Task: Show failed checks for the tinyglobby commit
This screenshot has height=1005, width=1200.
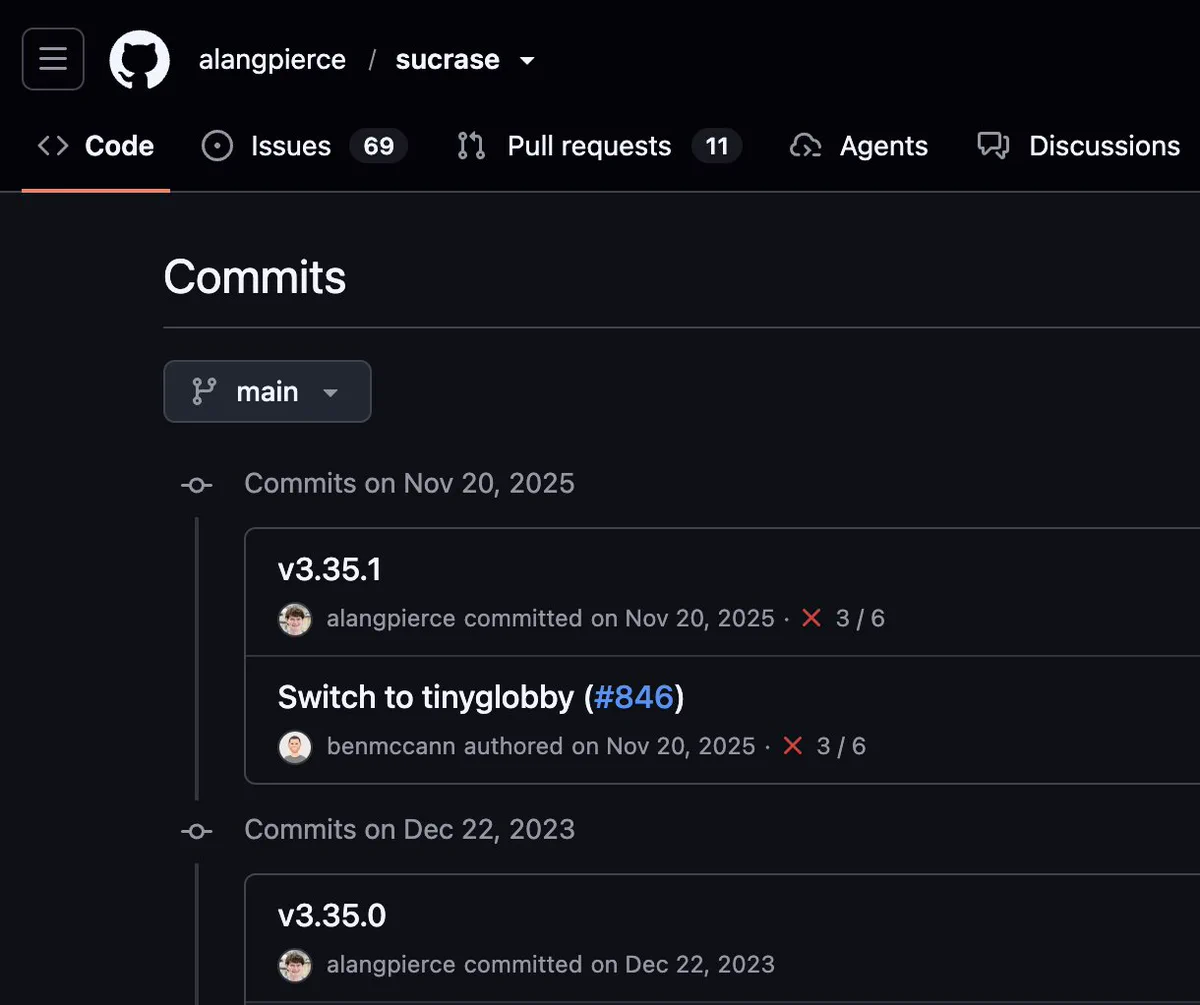Action: [792, 746]
